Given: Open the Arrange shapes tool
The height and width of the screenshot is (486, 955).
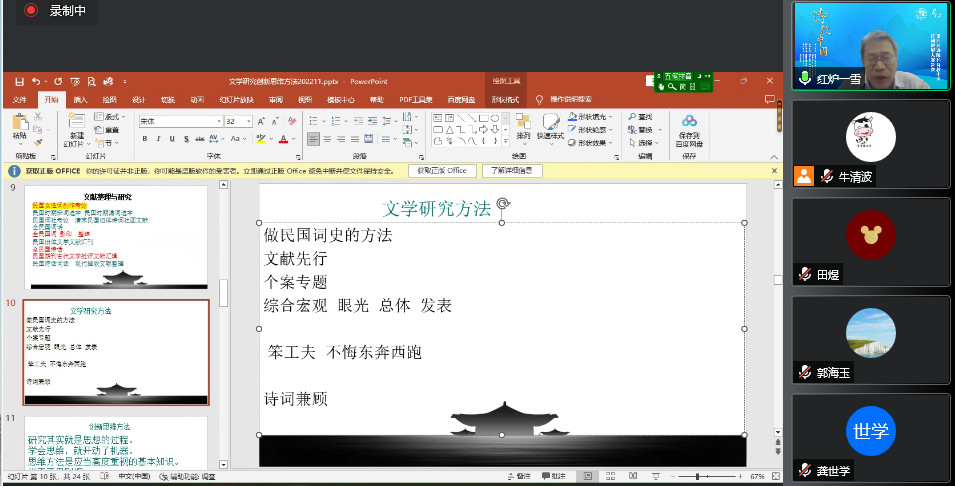Looking at the screenshot, I should pyautogui.click(x=523, y=127).
